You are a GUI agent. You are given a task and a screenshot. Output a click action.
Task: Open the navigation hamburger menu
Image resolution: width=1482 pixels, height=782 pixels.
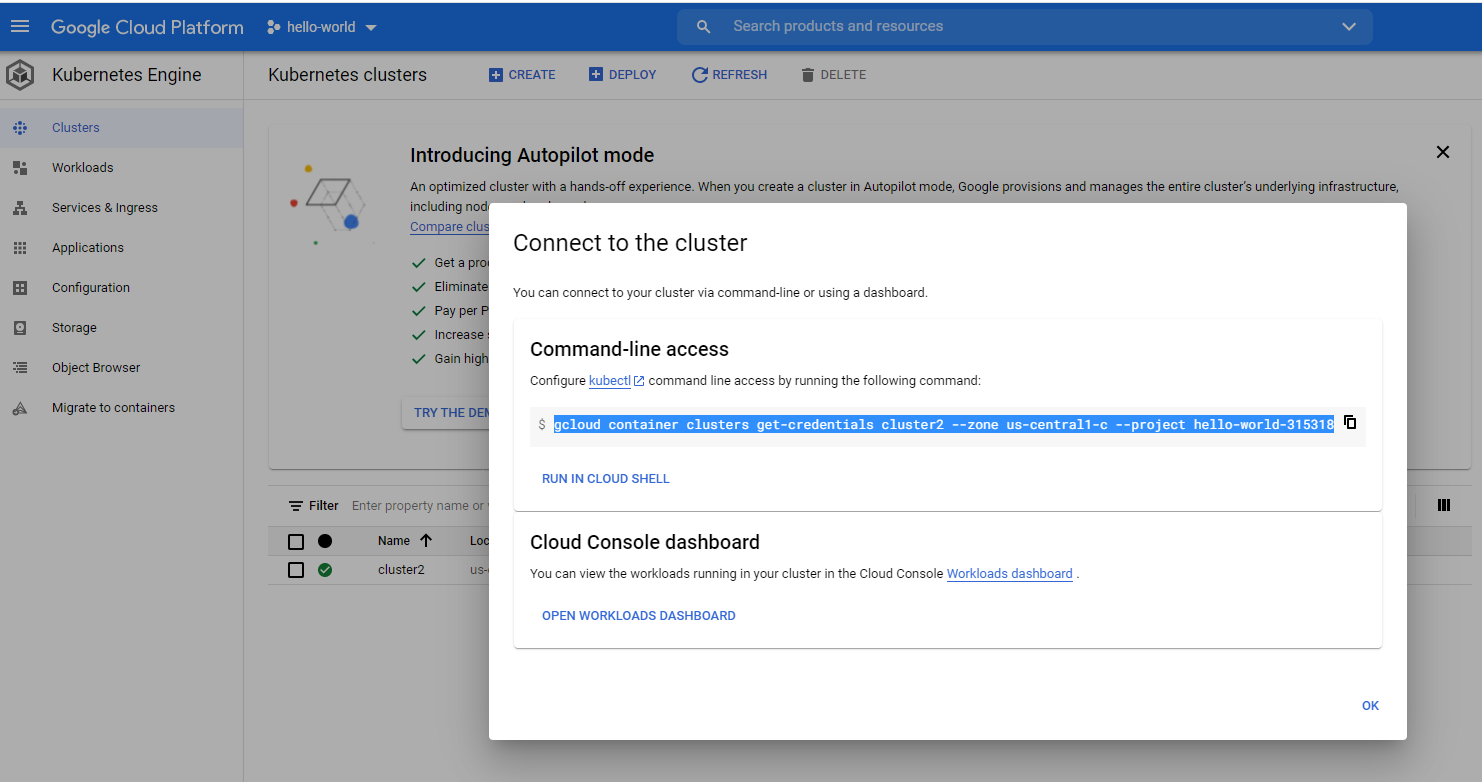(x=20, y=26)
